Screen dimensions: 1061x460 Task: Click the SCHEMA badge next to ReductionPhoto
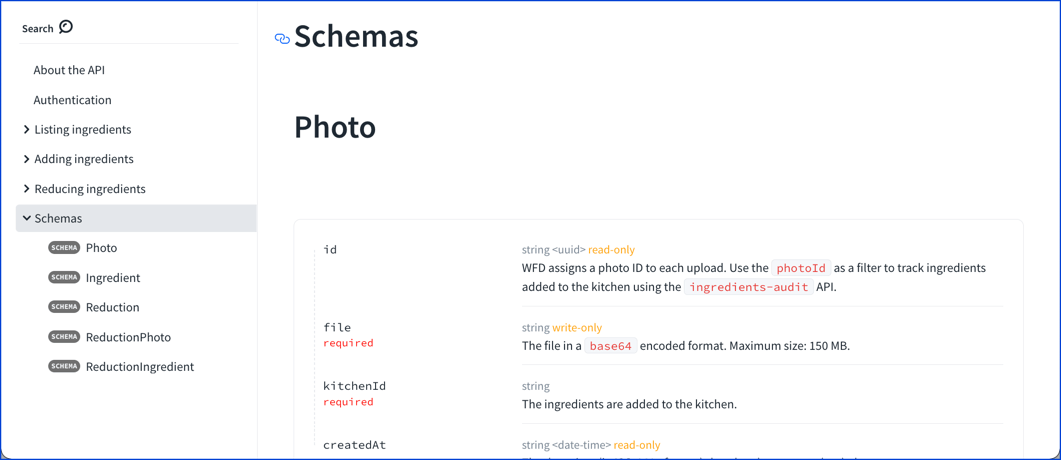[64, 337]
